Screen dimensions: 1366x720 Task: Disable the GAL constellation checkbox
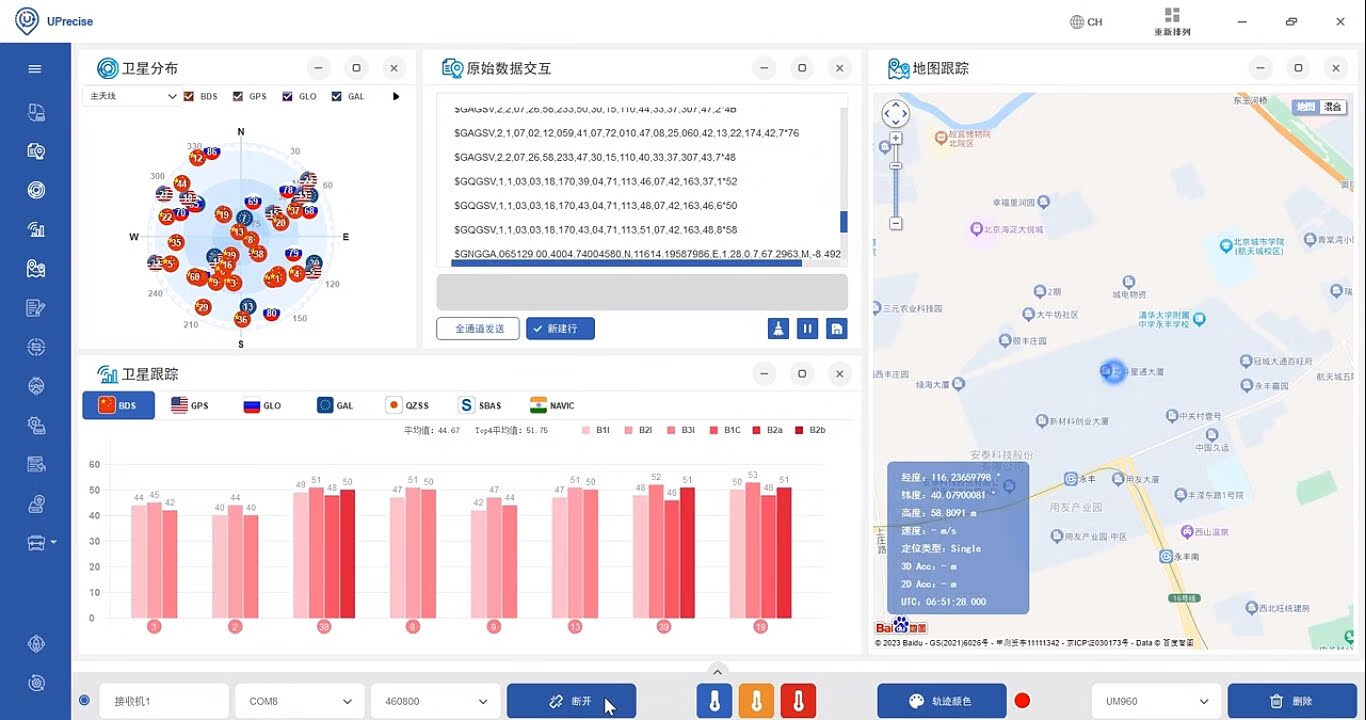point(336,96)
